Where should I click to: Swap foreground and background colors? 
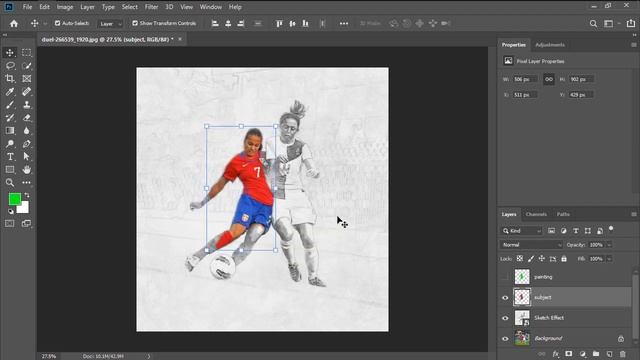pyautogui.click(x=27, y=196)
